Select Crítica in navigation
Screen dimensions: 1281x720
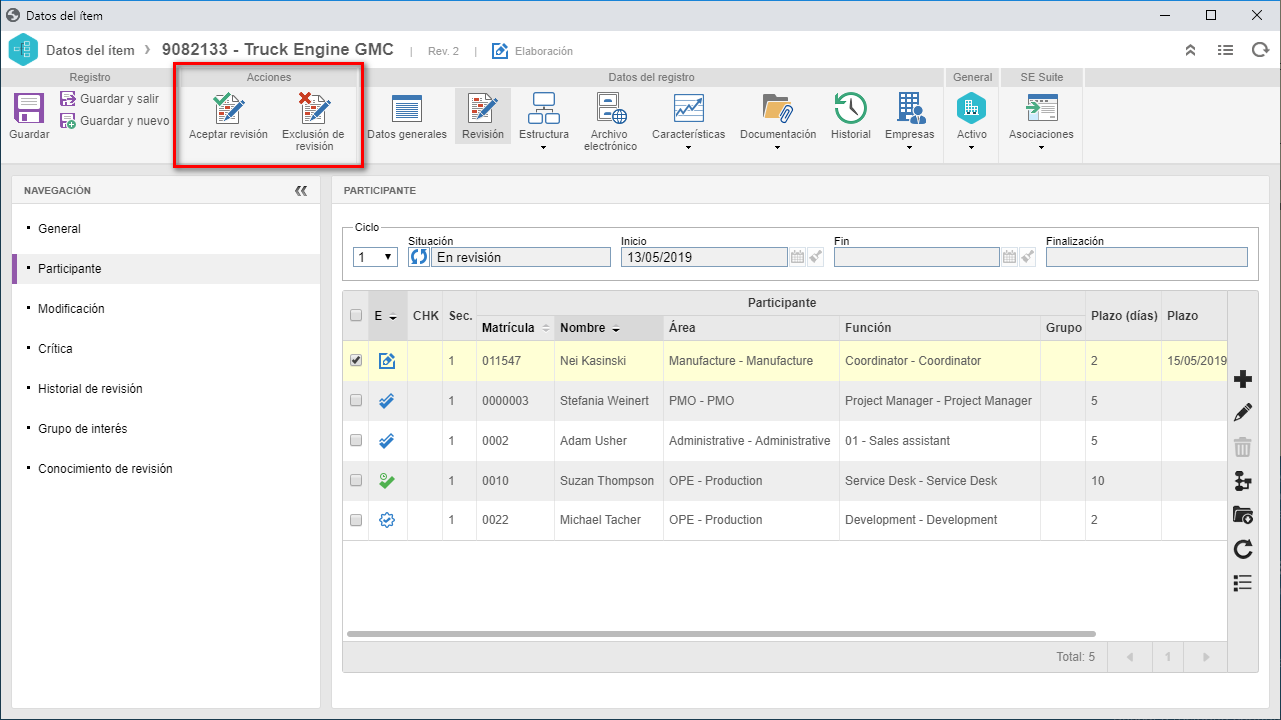coord(55,349)
